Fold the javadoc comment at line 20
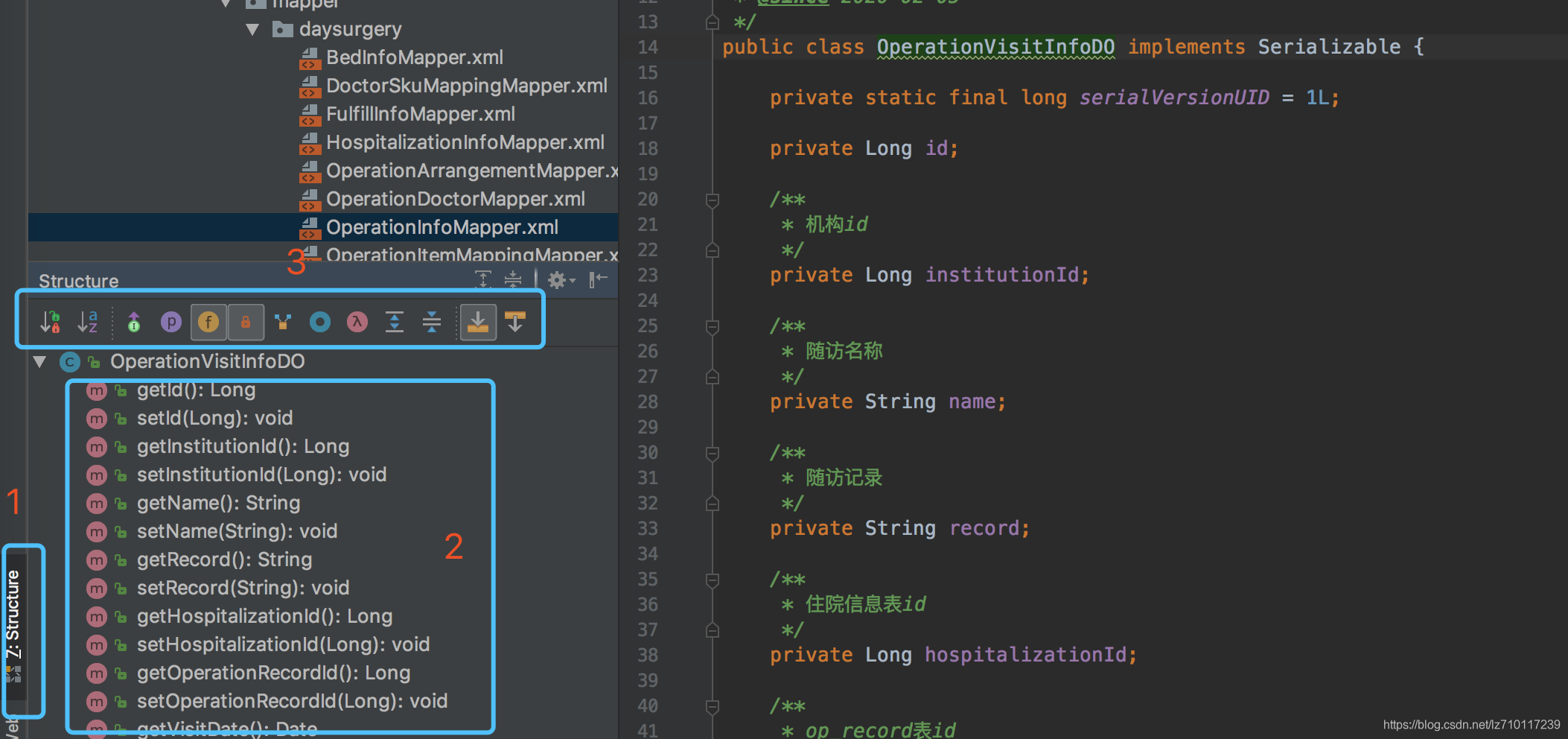 [x=712, y=200]
